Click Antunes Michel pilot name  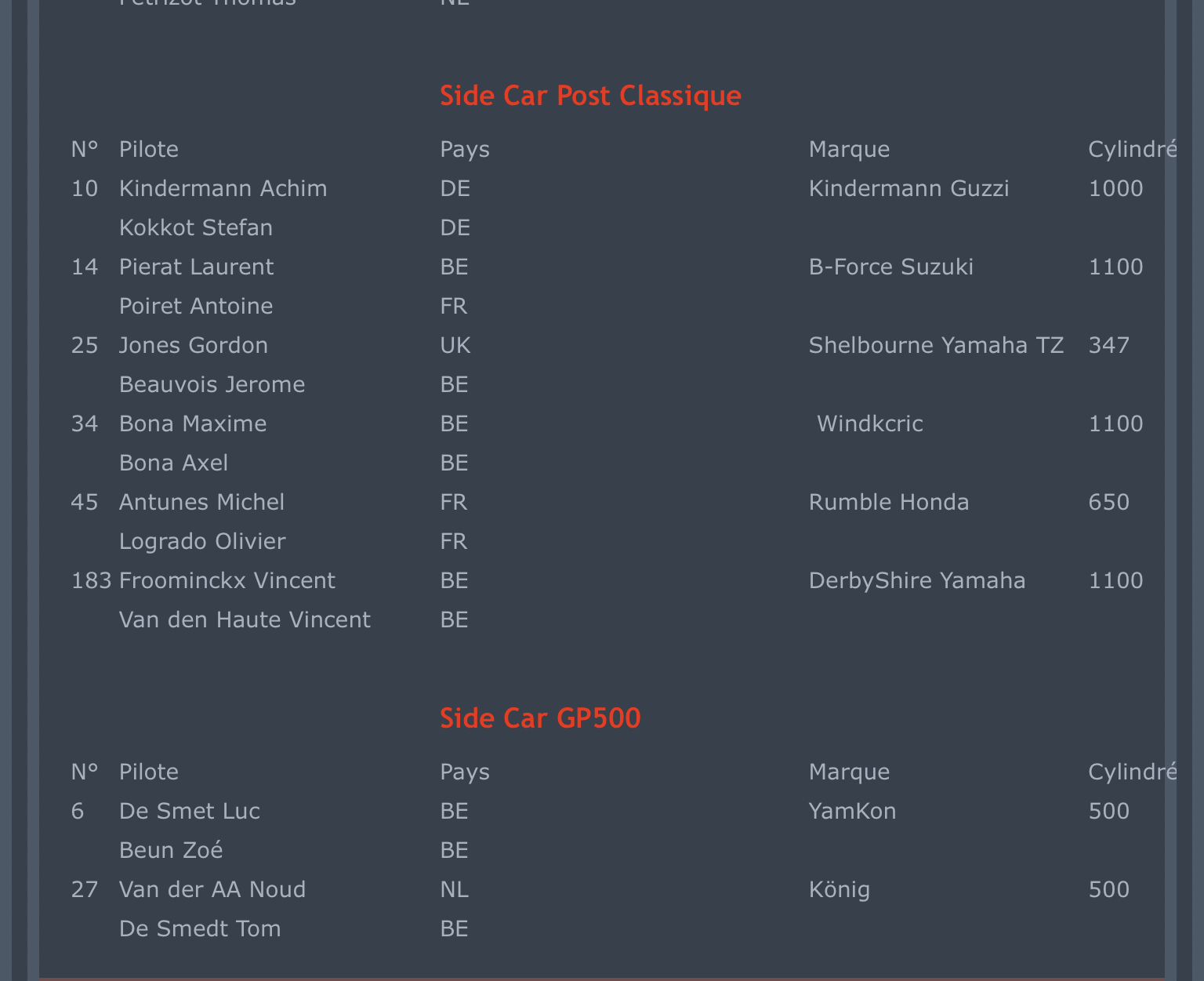(x=201, y=503)
